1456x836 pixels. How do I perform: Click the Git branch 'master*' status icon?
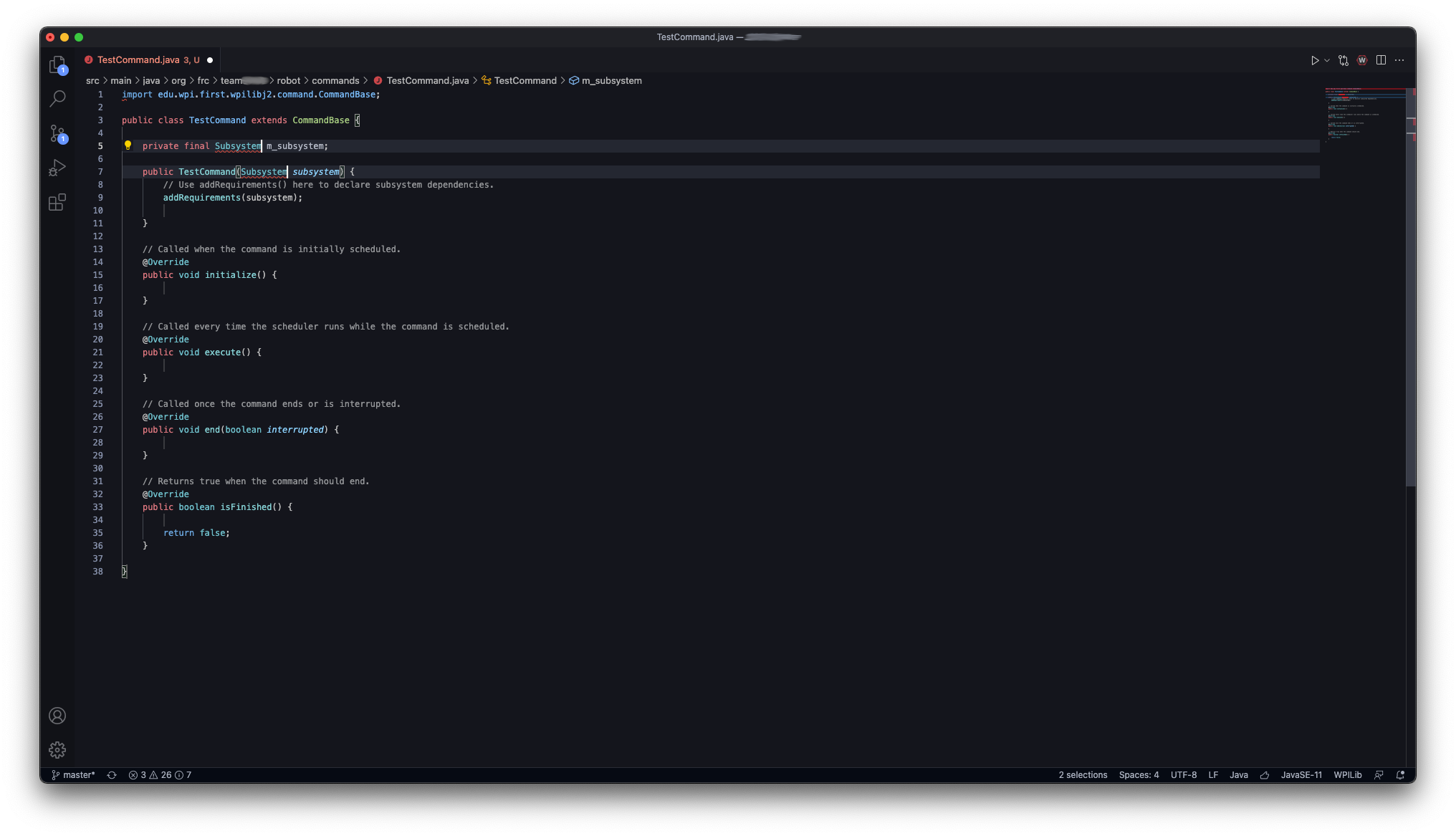click(75, 775)
